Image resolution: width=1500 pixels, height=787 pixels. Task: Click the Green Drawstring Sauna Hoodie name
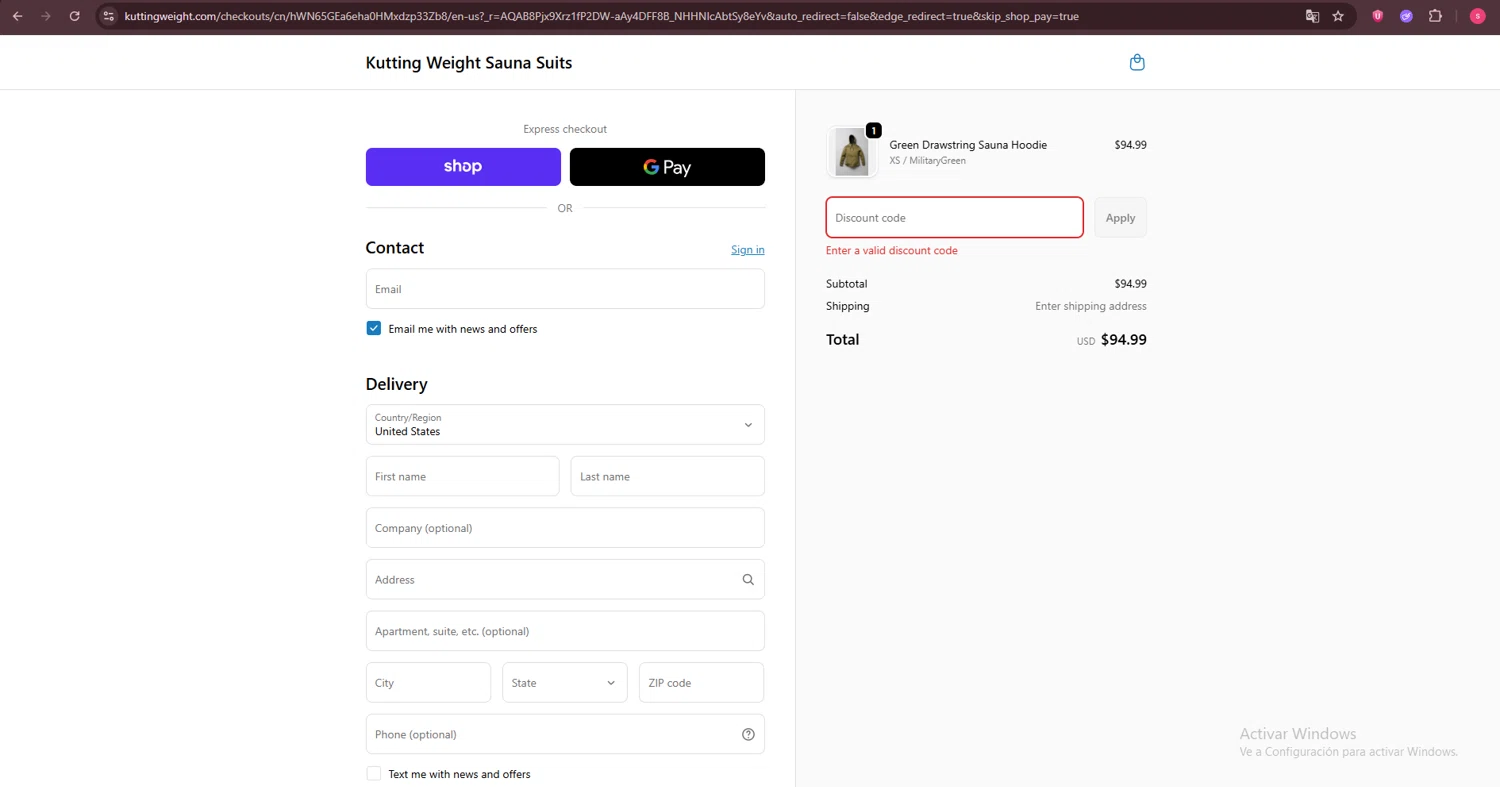tap(968, 145)
